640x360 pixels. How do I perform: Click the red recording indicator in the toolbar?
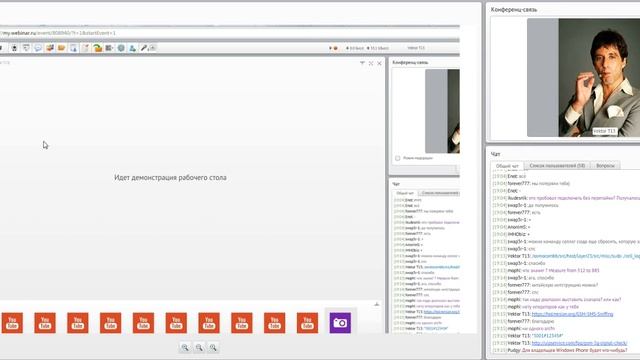pyautogui.click(x=336, y=48)
